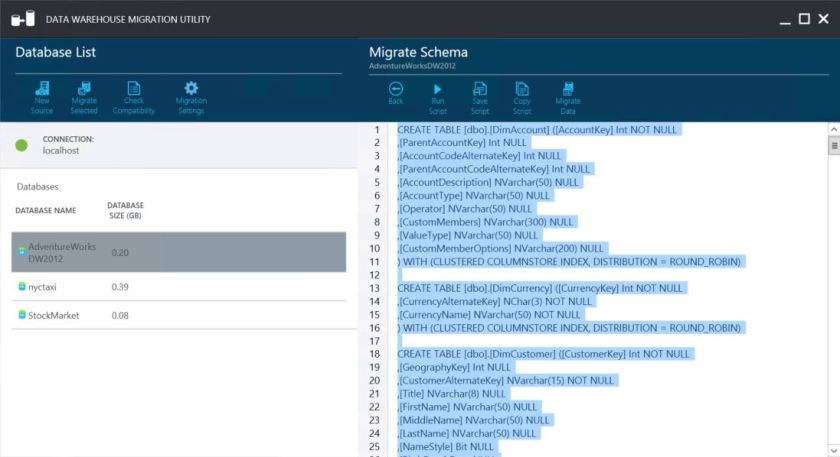Click the green connection status indicator

(21, 145)
